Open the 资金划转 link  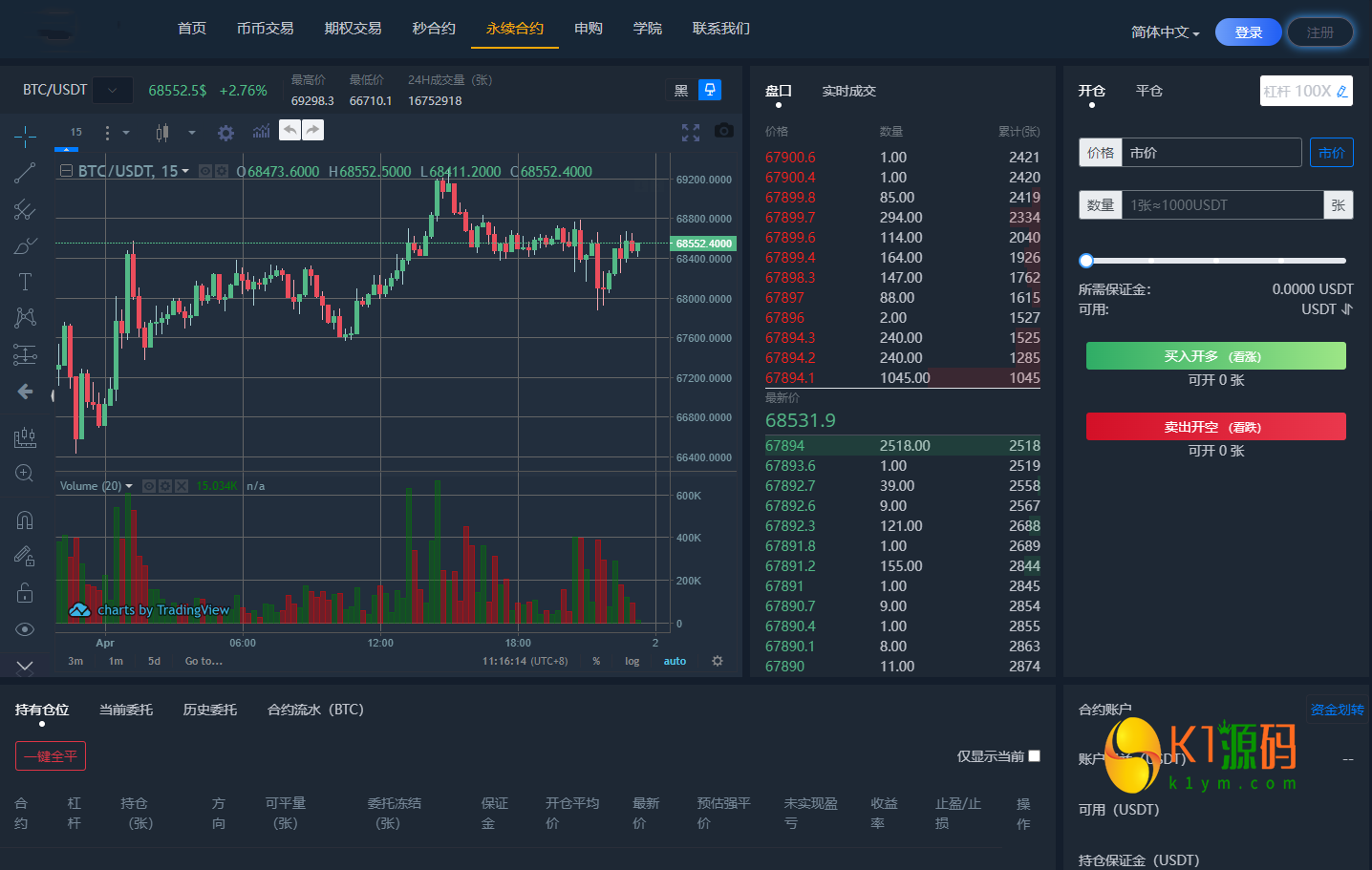click(1337, 708)
